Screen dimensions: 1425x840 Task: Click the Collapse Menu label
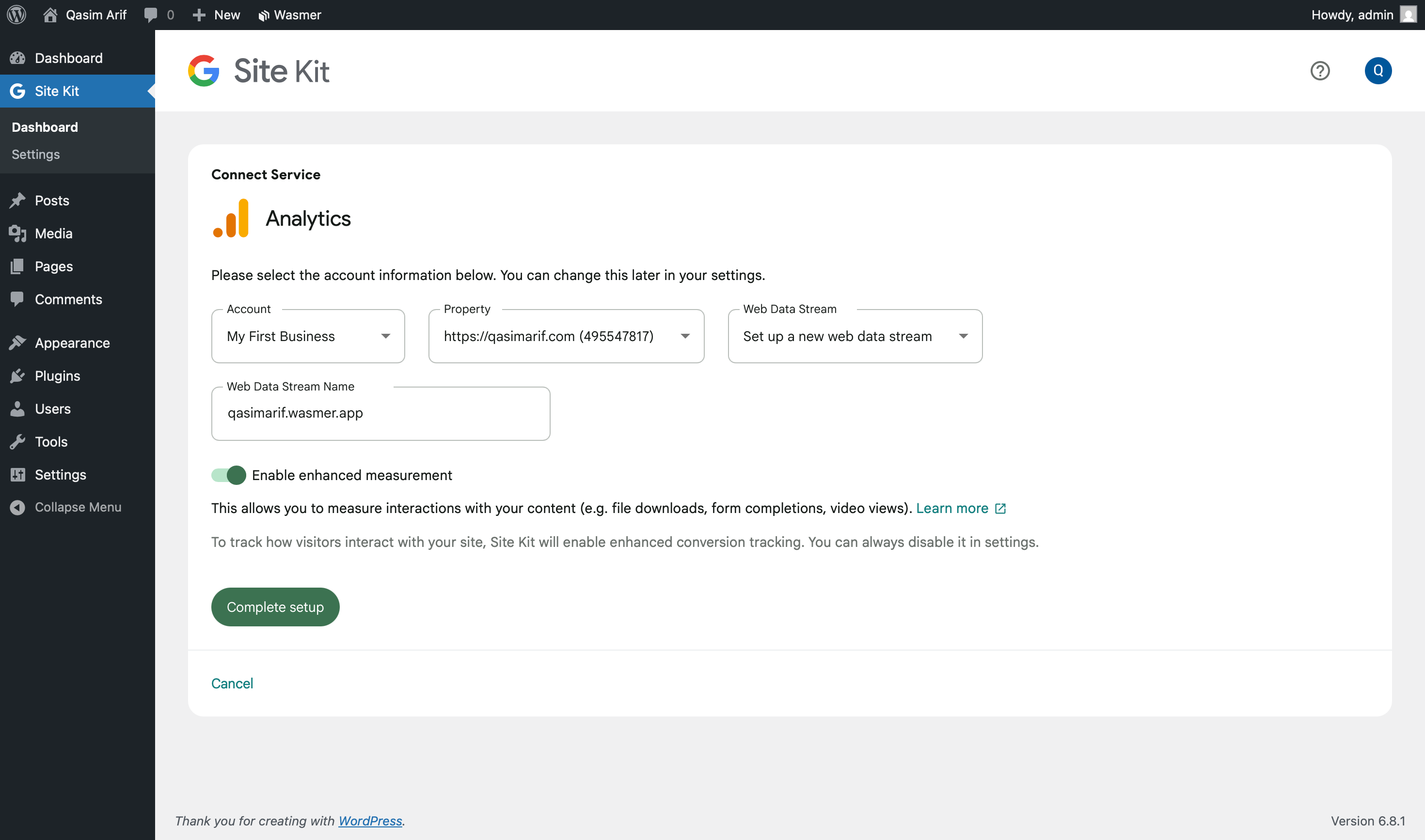[78, 507]
